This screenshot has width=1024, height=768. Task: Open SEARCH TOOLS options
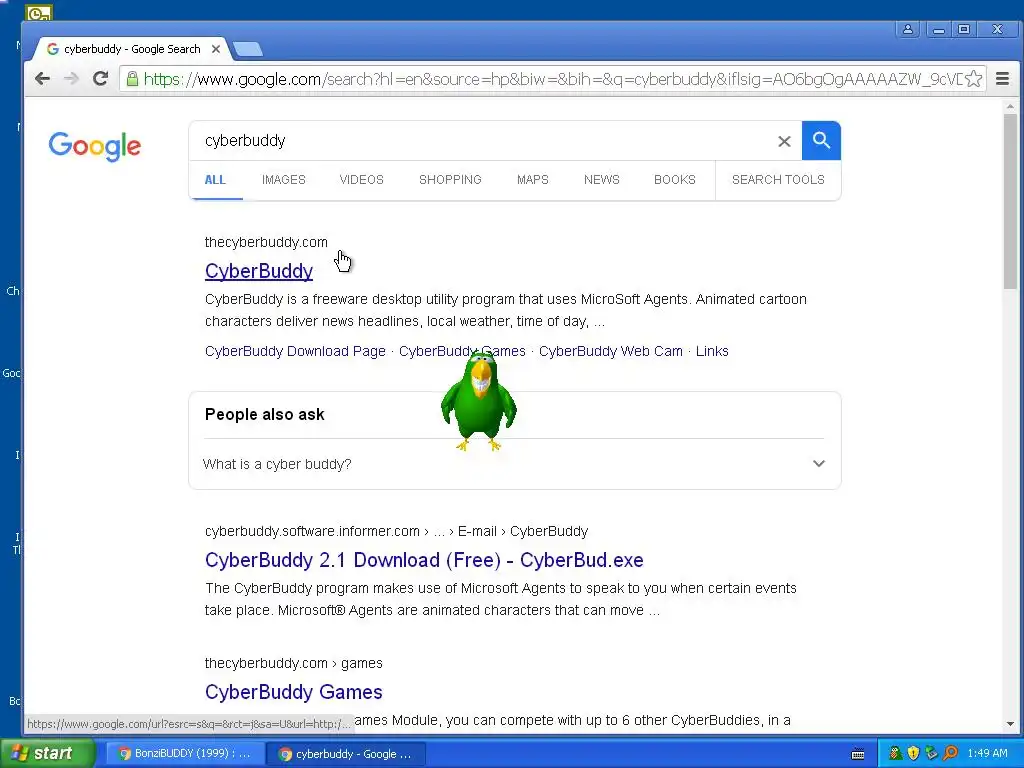click(778, 180)
